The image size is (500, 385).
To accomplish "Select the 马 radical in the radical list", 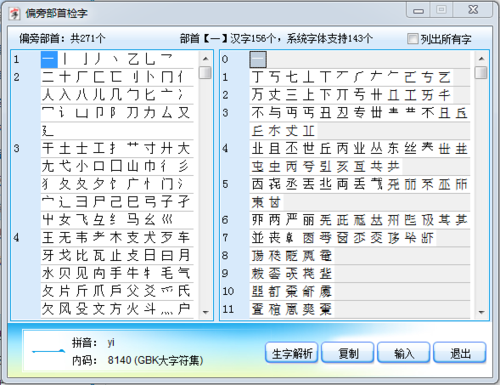I will tap(133, 220).
